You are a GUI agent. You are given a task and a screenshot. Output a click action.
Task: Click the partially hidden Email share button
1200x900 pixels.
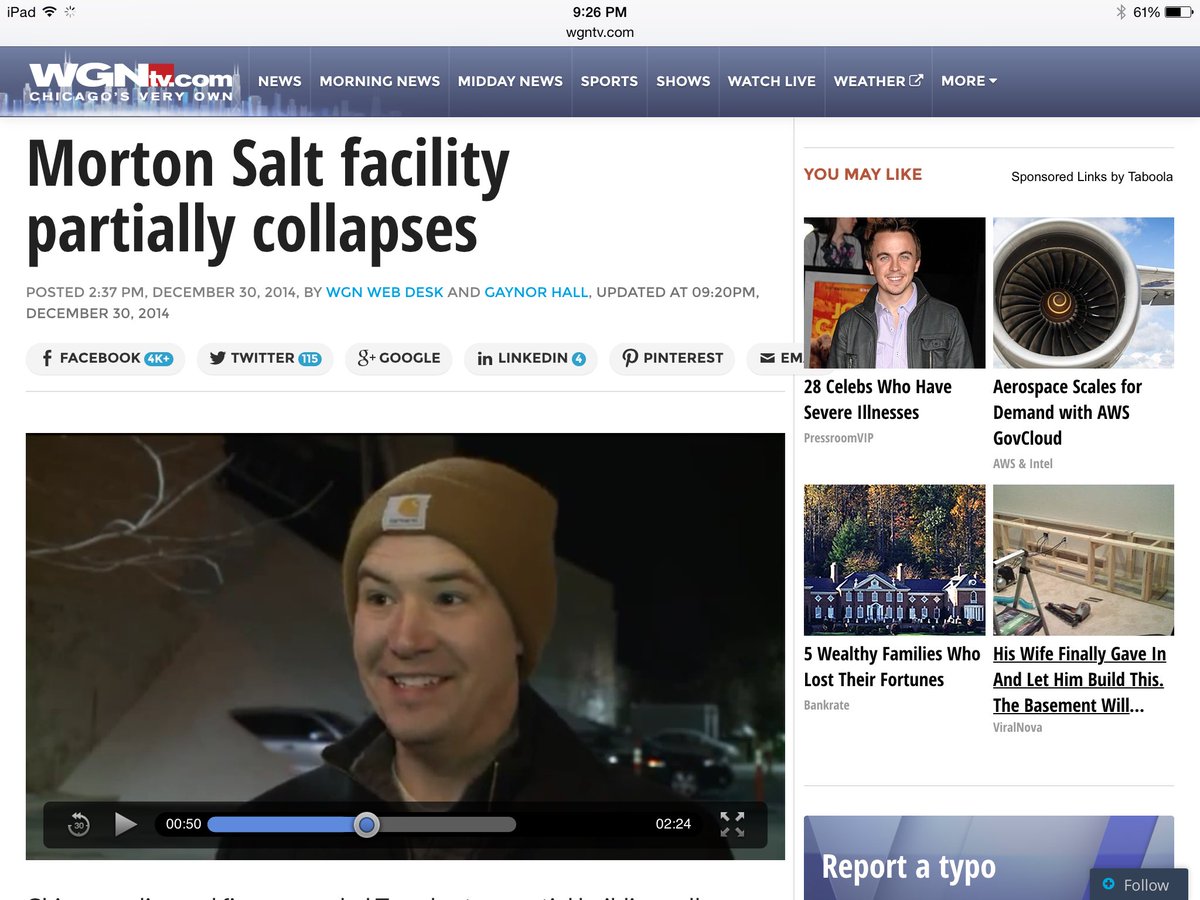[776, 358]
